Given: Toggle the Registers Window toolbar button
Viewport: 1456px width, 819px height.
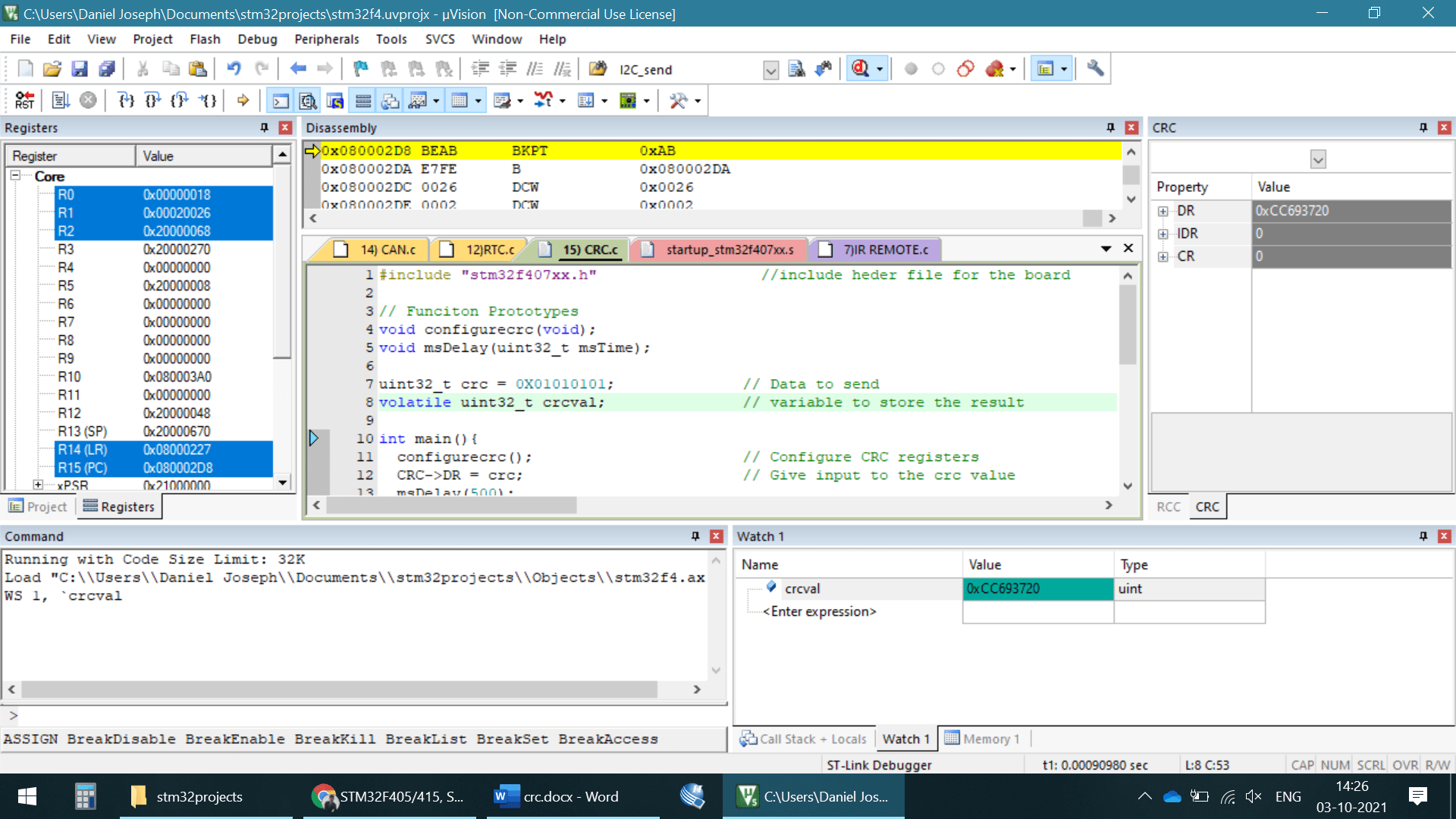Looking at the screenshot, I should coord(363,100).
